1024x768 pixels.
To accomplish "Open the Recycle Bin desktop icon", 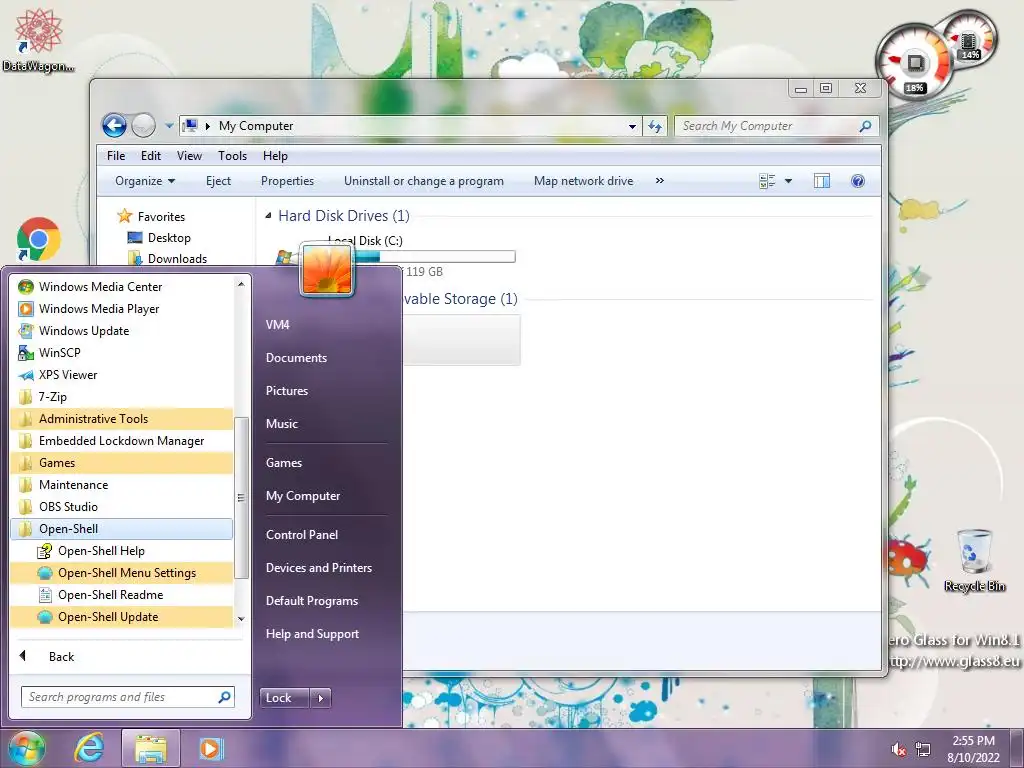I will [x=974, y=560].
